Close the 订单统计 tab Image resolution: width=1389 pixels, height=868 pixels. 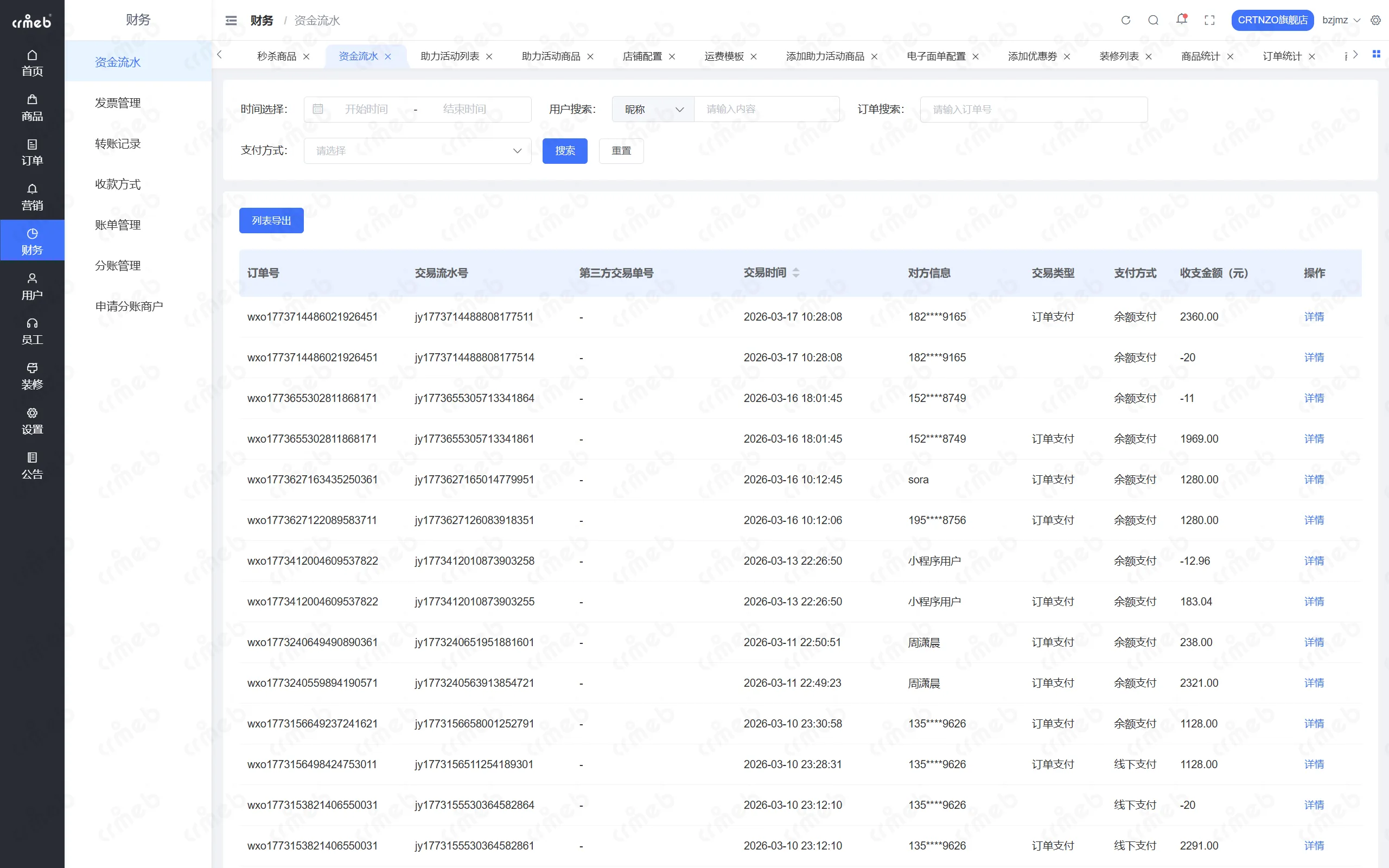click(1311, 56)
